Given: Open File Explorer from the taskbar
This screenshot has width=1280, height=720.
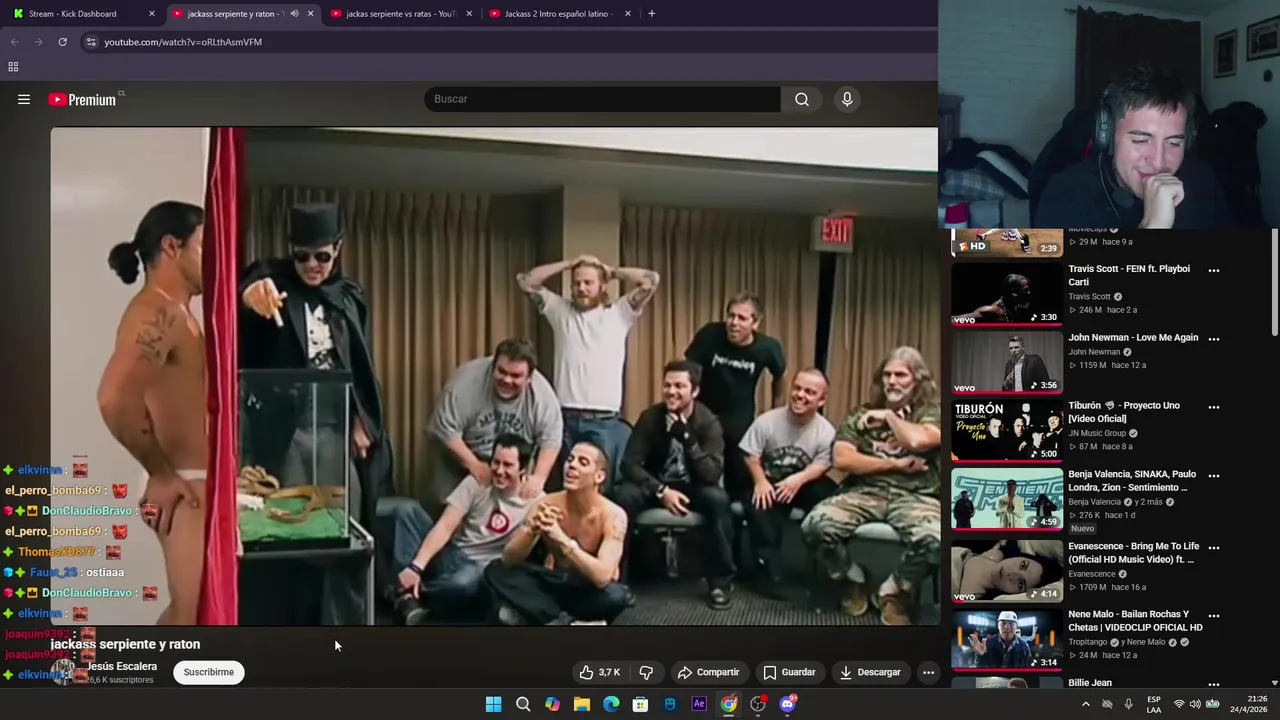Looking at the screenshot, I should click(581, 704).
